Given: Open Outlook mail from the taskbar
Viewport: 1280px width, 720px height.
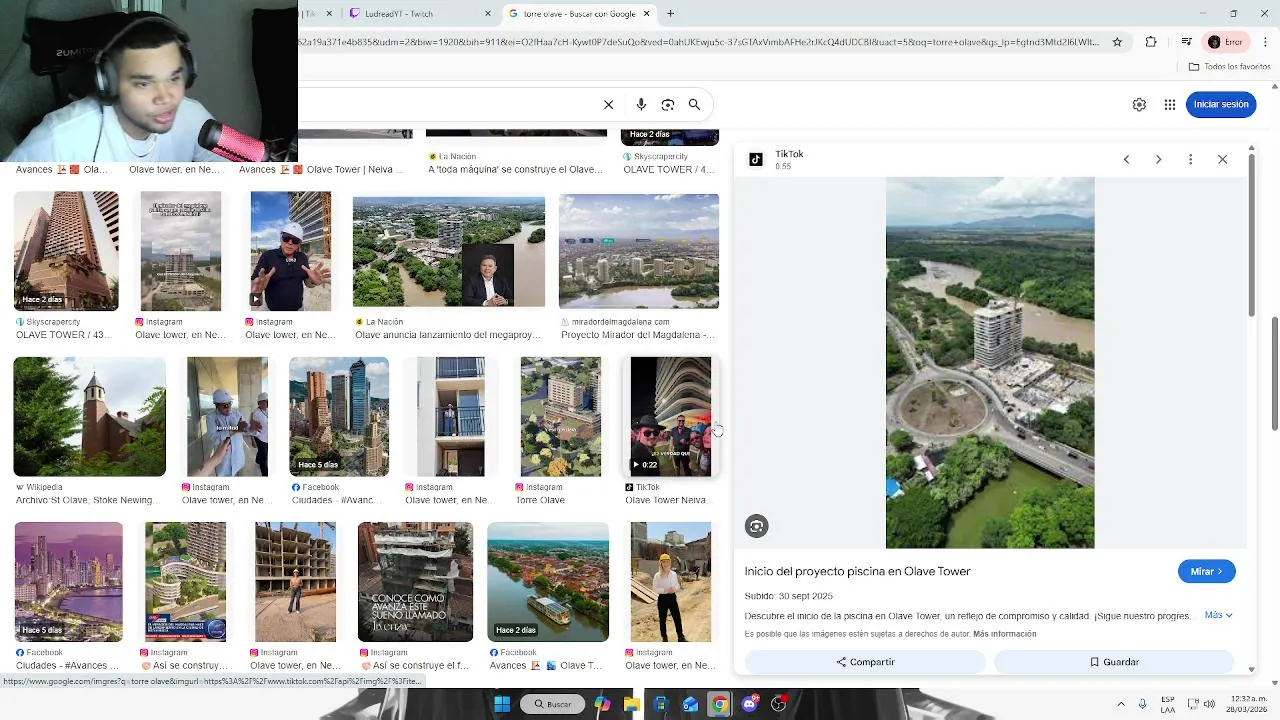Looking at the screenshot, I should 690,704.
